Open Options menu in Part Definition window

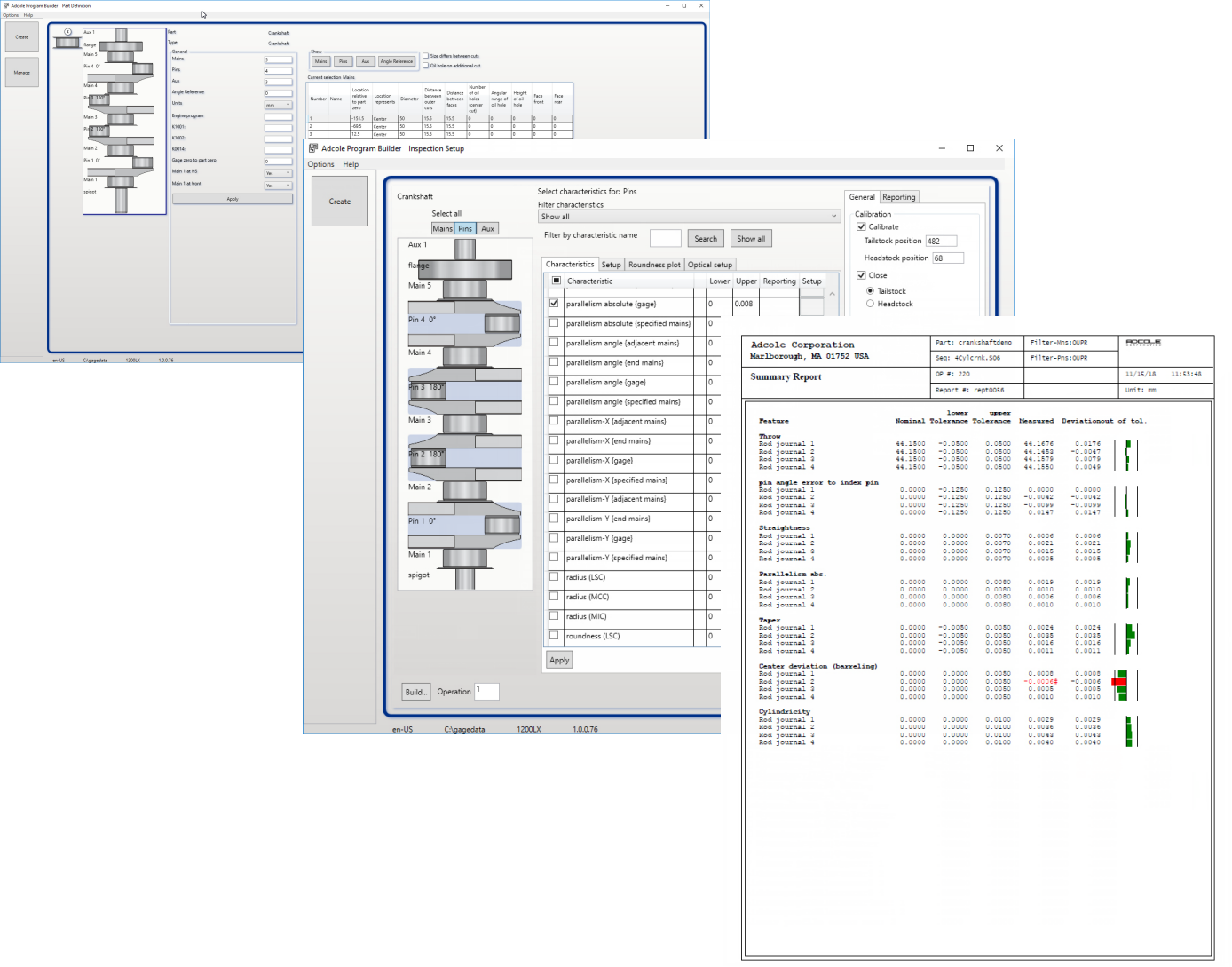click(x=11, y=15)
